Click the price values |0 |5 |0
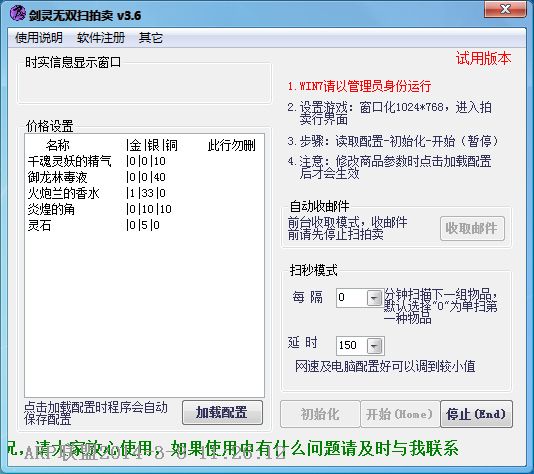This screenshot has height=474, width=534. tap(143, 225)
